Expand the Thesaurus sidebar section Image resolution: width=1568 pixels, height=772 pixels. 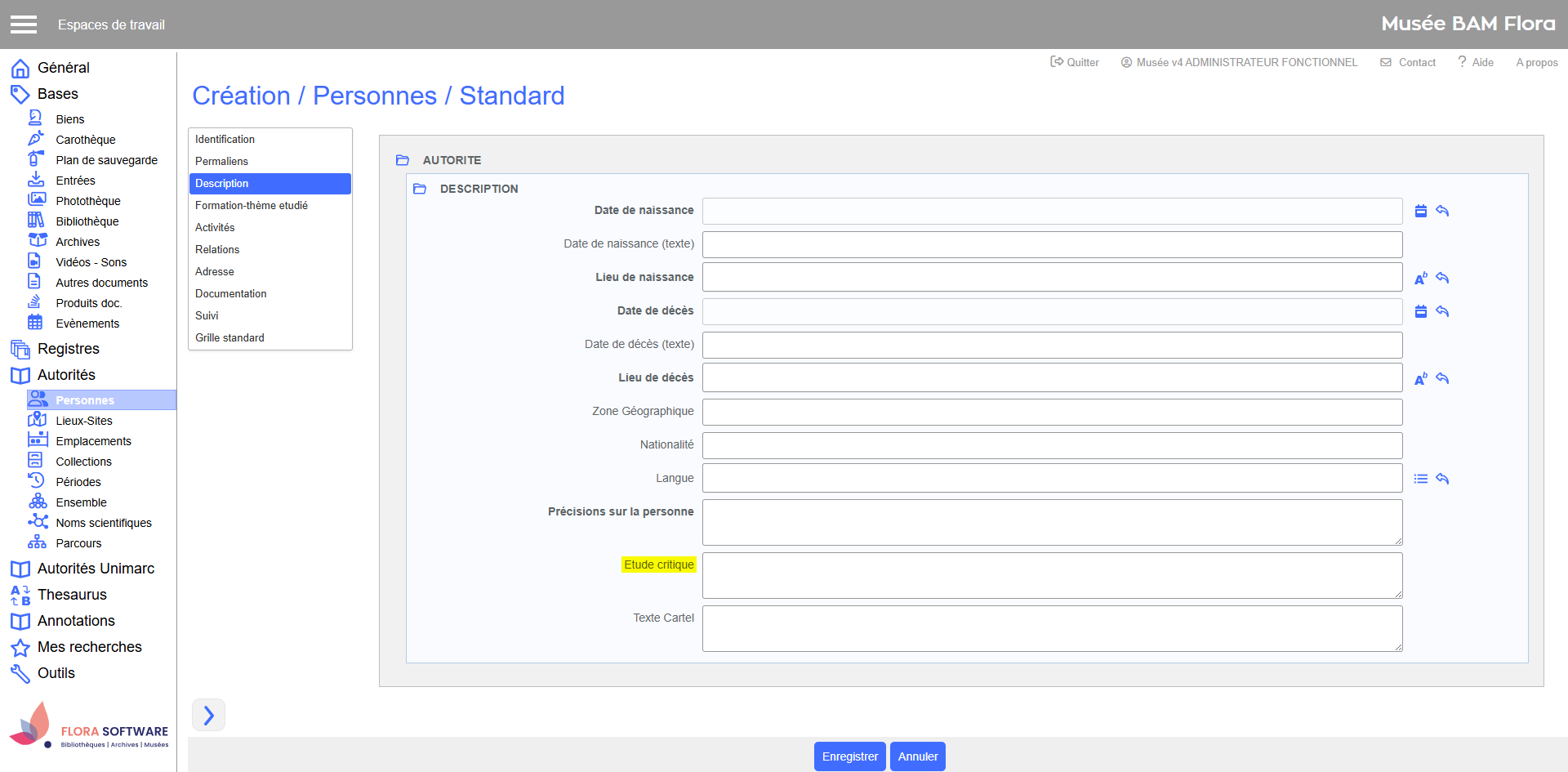pyautogui.click(x=72, y=595)
